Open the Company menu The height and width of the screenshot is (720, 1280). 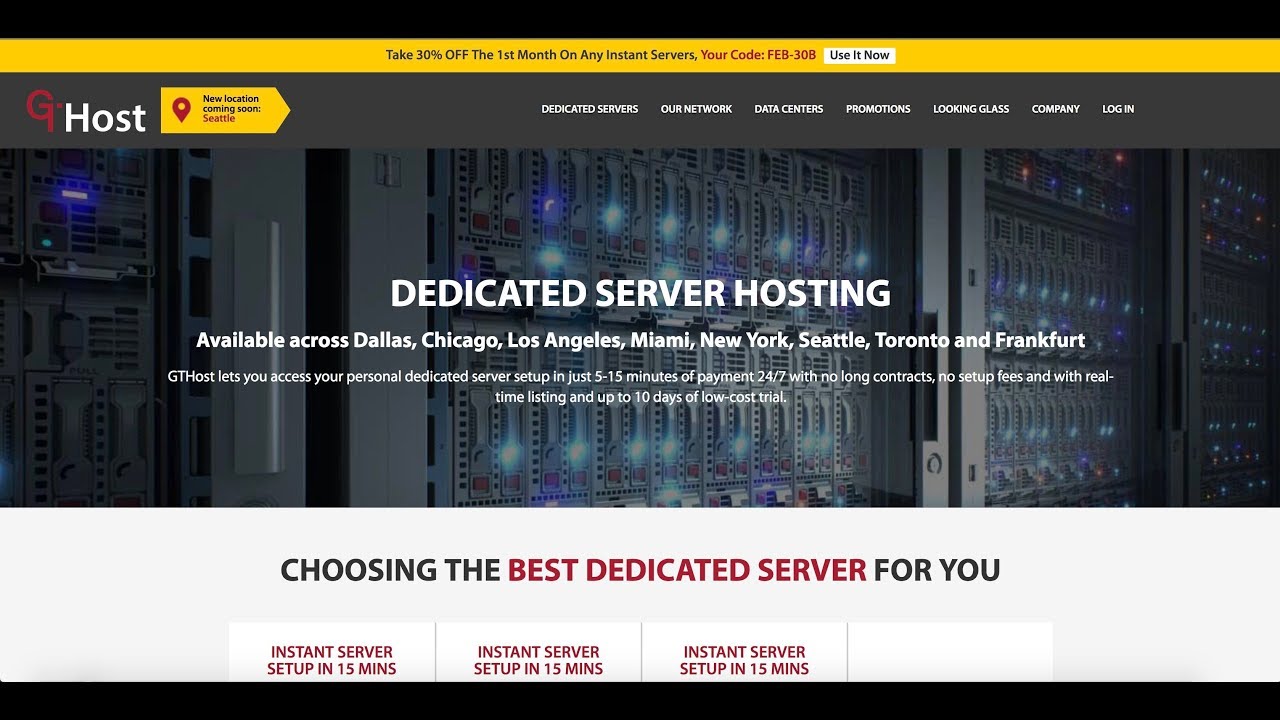(1055, 109)
